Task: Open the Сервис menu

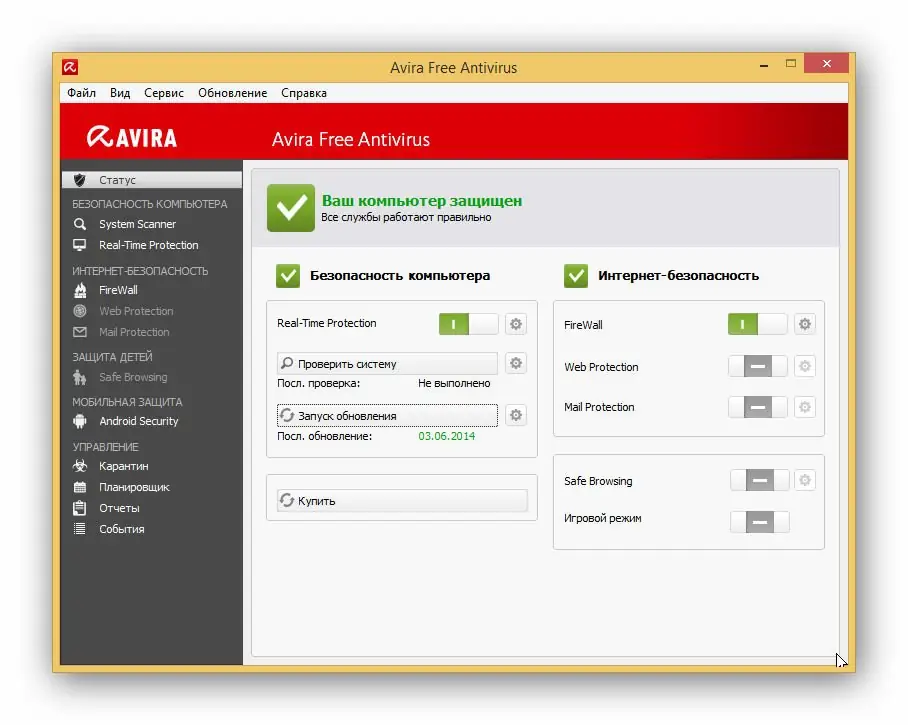Action: click(x=164, y=93)
